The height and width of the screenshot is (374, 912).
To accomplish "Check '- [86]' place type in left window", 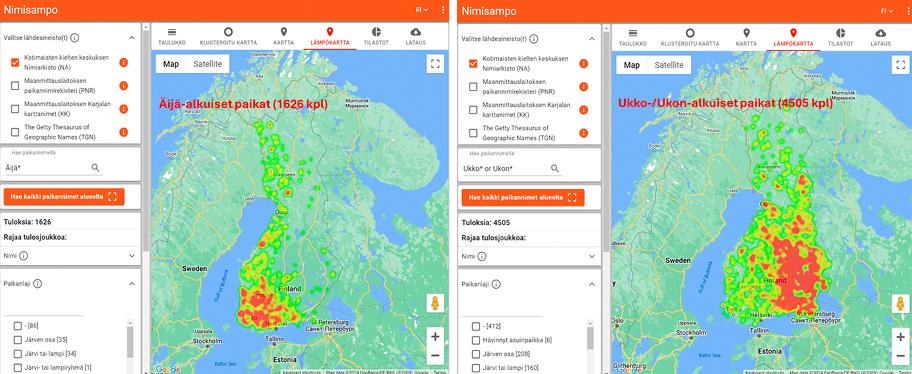I will [18, 326].
